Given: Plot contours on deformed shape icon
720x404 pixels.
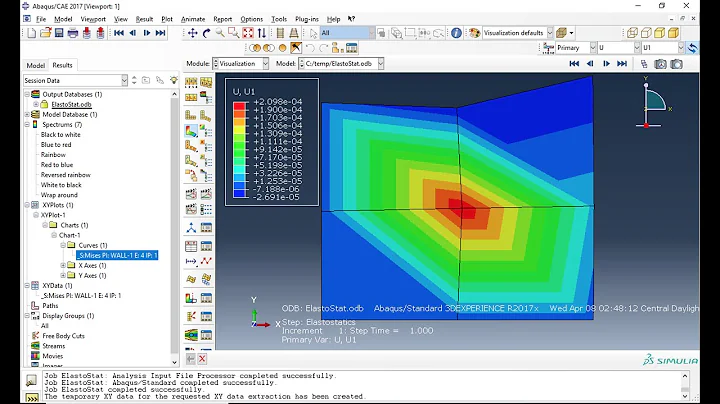Looking at the screenshot, I should point(191,131).
